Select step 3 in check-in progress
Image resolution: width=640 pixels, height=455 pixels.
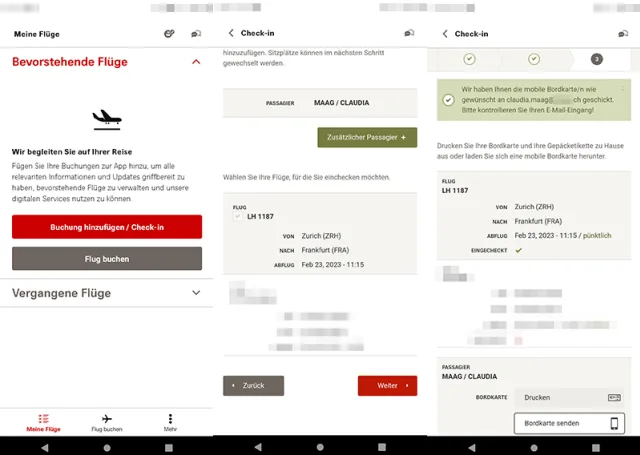pos(597,59)
